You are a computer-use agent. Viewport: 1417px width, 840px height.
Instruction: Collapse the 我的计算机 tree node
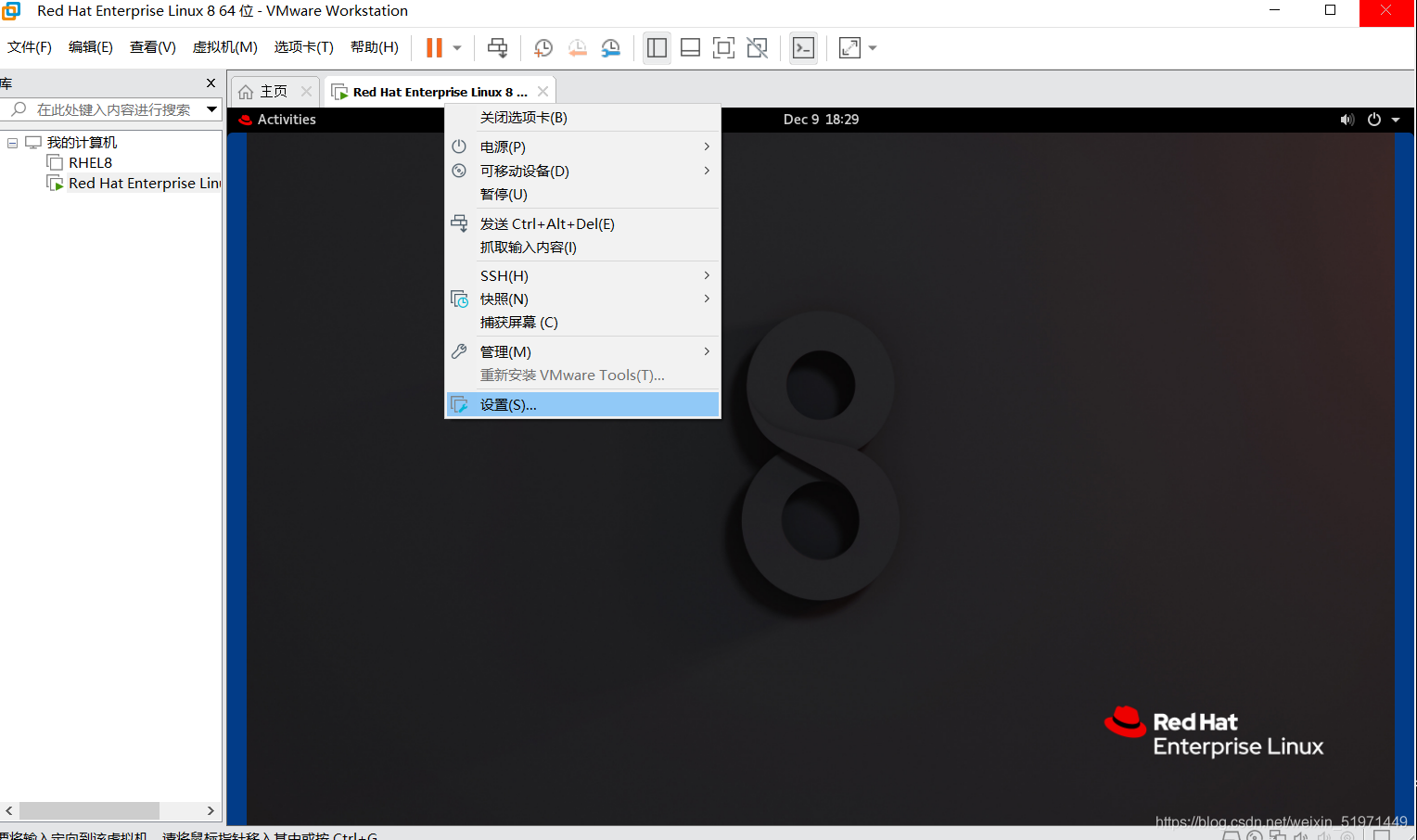[13, 143]
